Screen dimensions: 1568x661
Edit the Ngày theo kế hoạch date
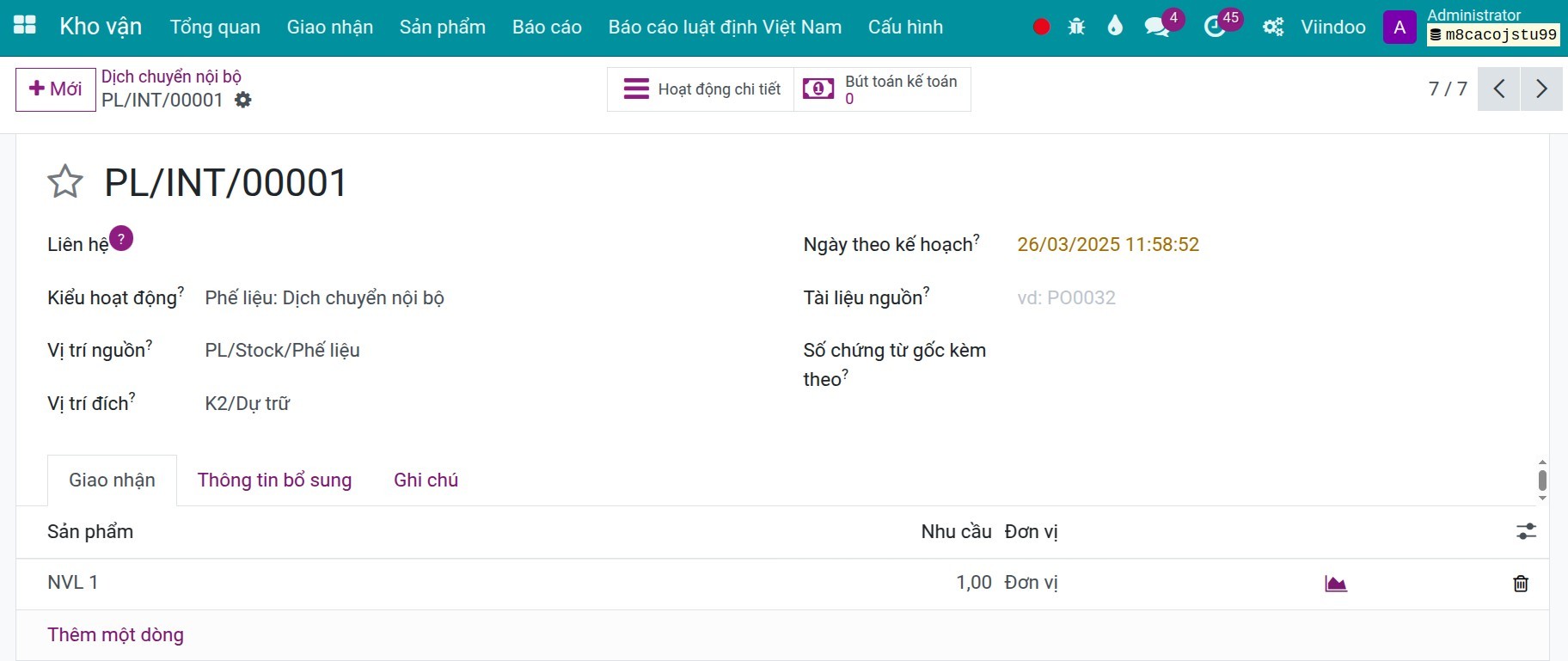pos(1108,245)
